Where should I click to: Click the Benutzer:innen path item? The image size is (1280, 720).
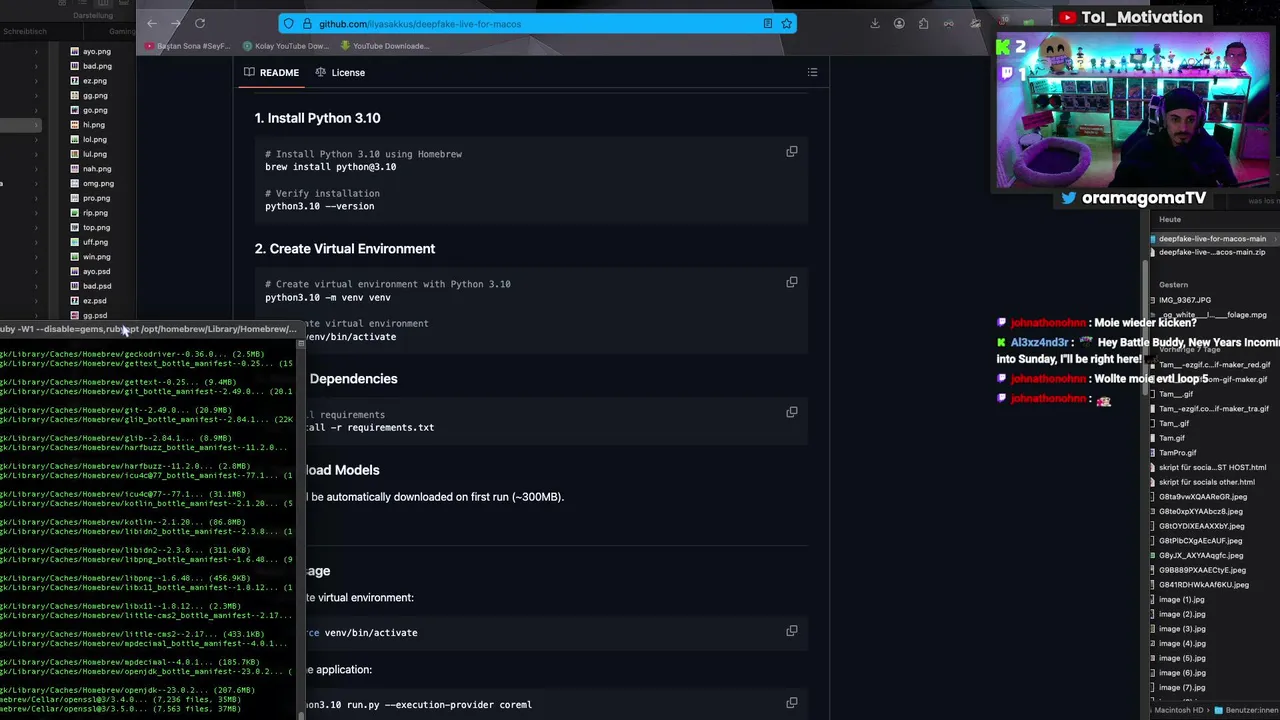point(1246,710)
